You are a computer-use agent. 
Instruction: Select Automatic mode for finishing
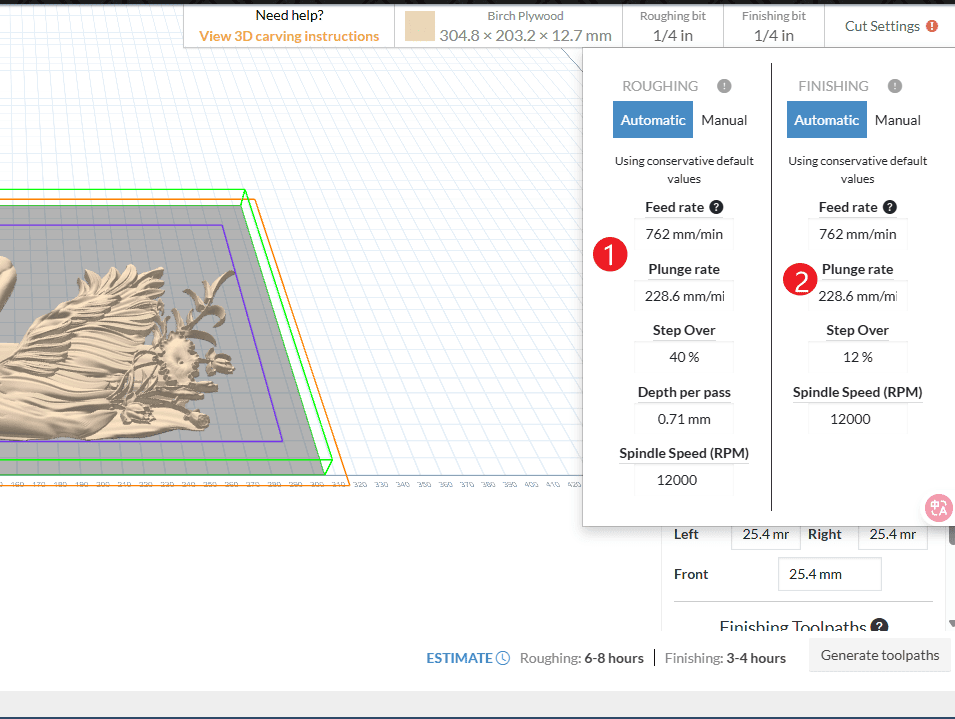[x=827, y=120]
